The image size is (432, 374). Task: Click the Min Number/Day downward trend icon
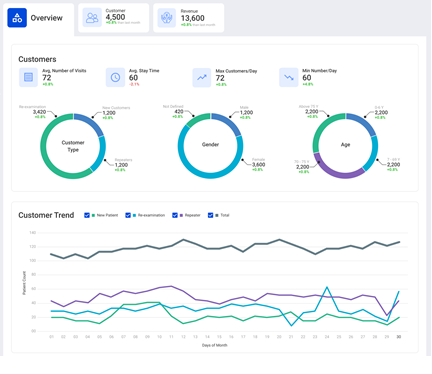pos(289,77)
